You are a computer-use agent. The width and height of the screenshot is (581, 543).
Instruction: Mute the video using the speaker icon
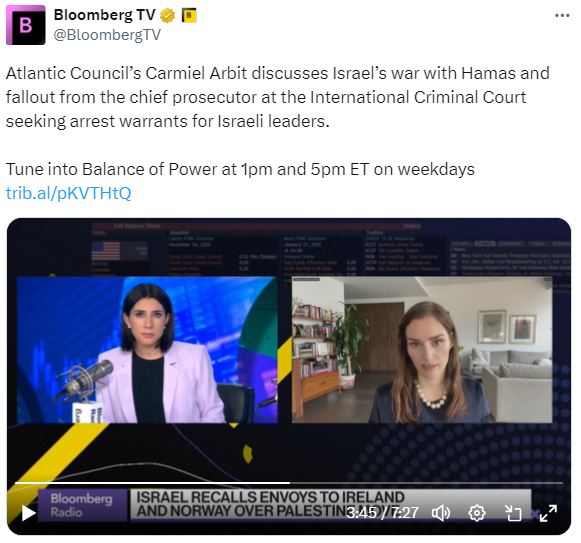(x=441, y=513)
